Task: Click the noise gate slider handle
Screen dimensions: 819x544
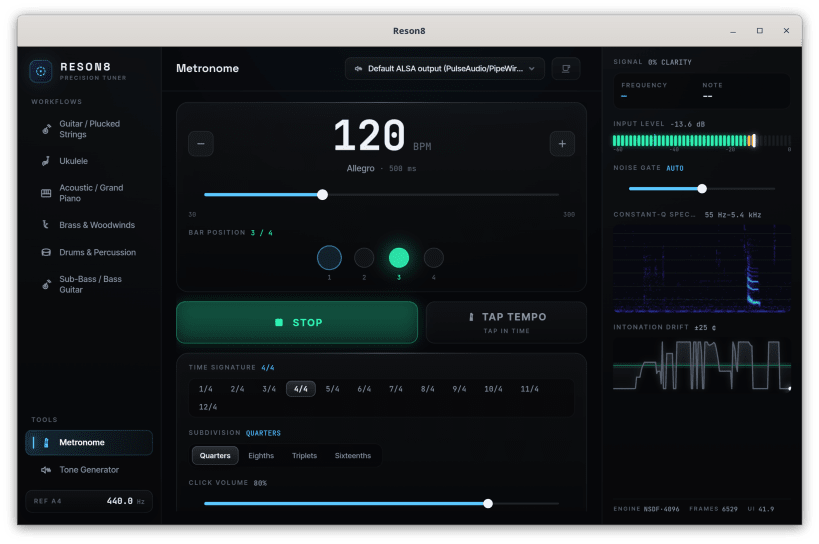Action: 703,188
